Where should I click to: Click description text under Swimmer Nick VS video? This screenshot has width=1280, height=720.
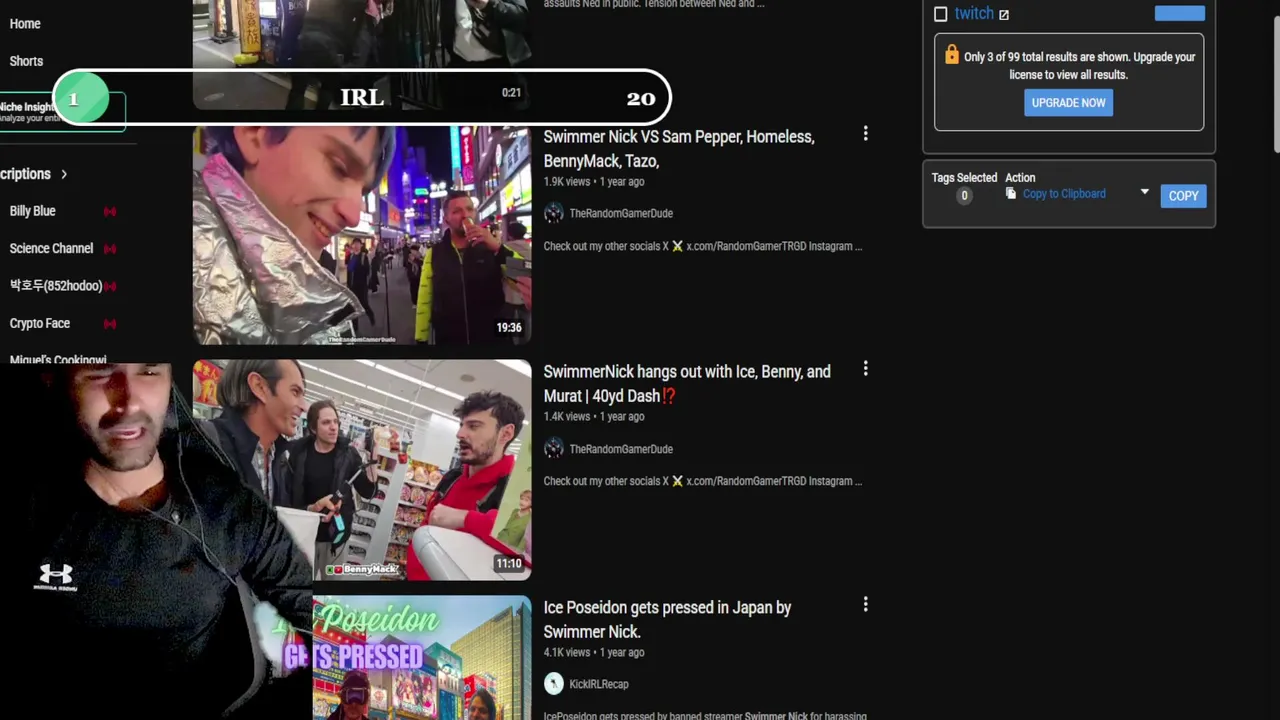[x=703, y=246]
